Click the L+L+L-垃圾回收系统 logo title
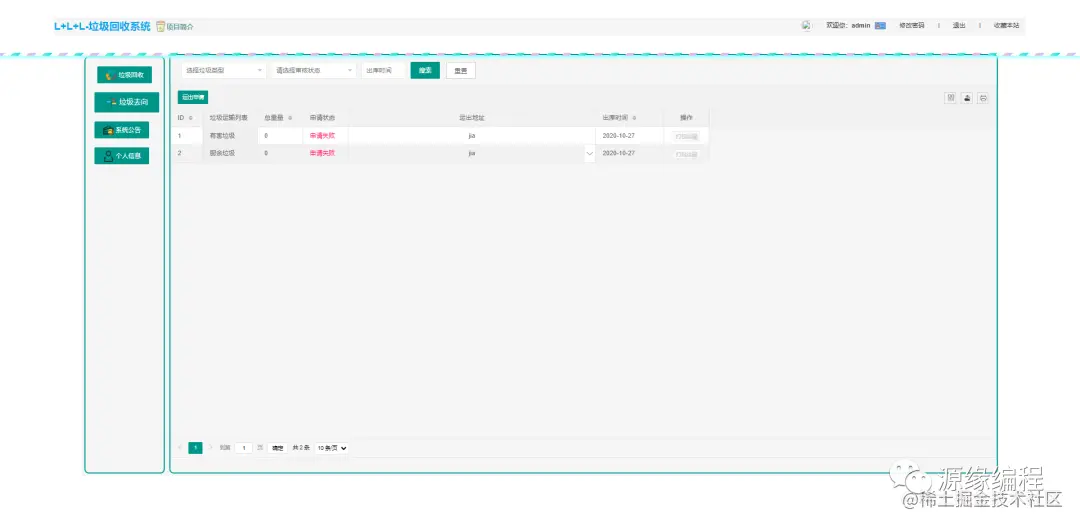The image size is (1080, 527). pyautogui.click(x=102, y=26)
